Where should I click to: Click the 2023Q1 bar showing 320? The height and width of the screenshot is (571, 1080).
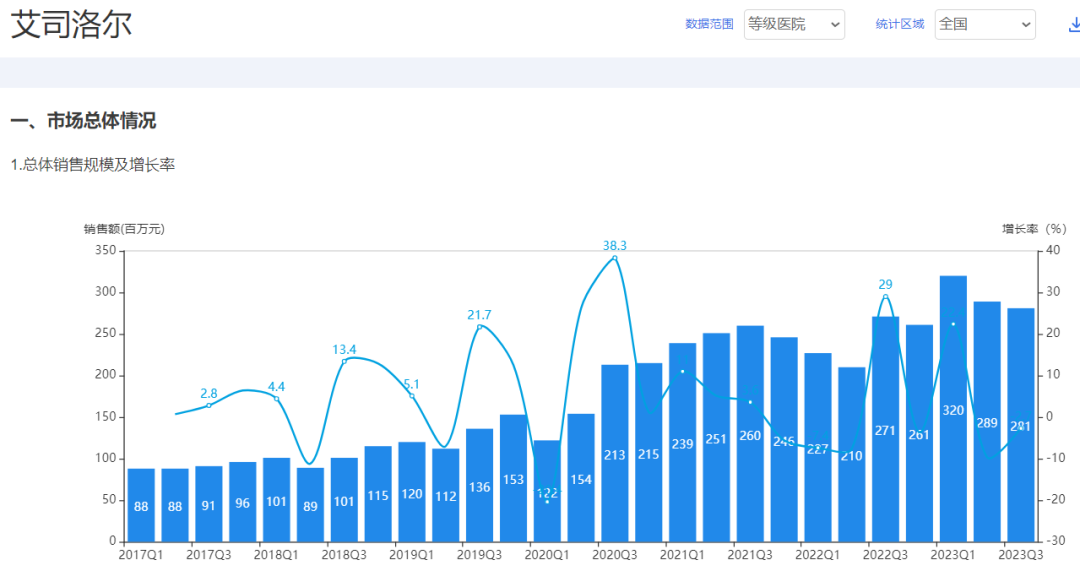click(953, 408)
